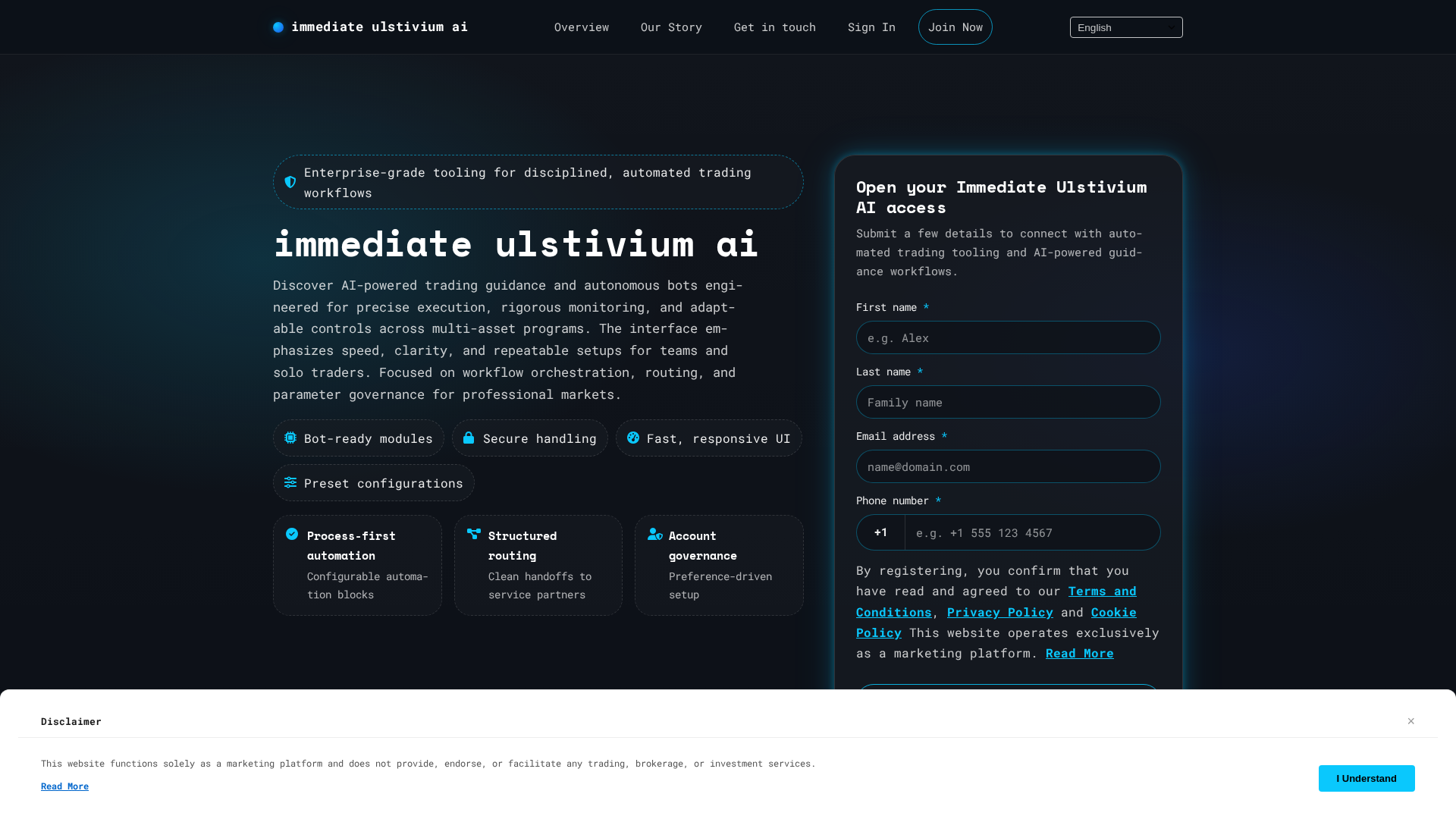Open the English language dropdown

[1126, 27]
